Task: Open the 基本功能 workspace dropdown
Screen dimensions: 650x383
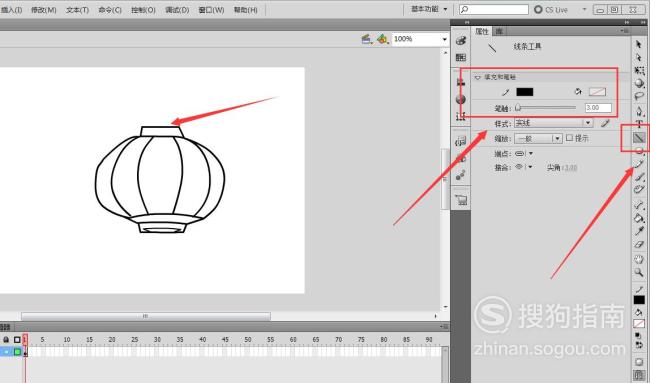Action: coord(429,9)
